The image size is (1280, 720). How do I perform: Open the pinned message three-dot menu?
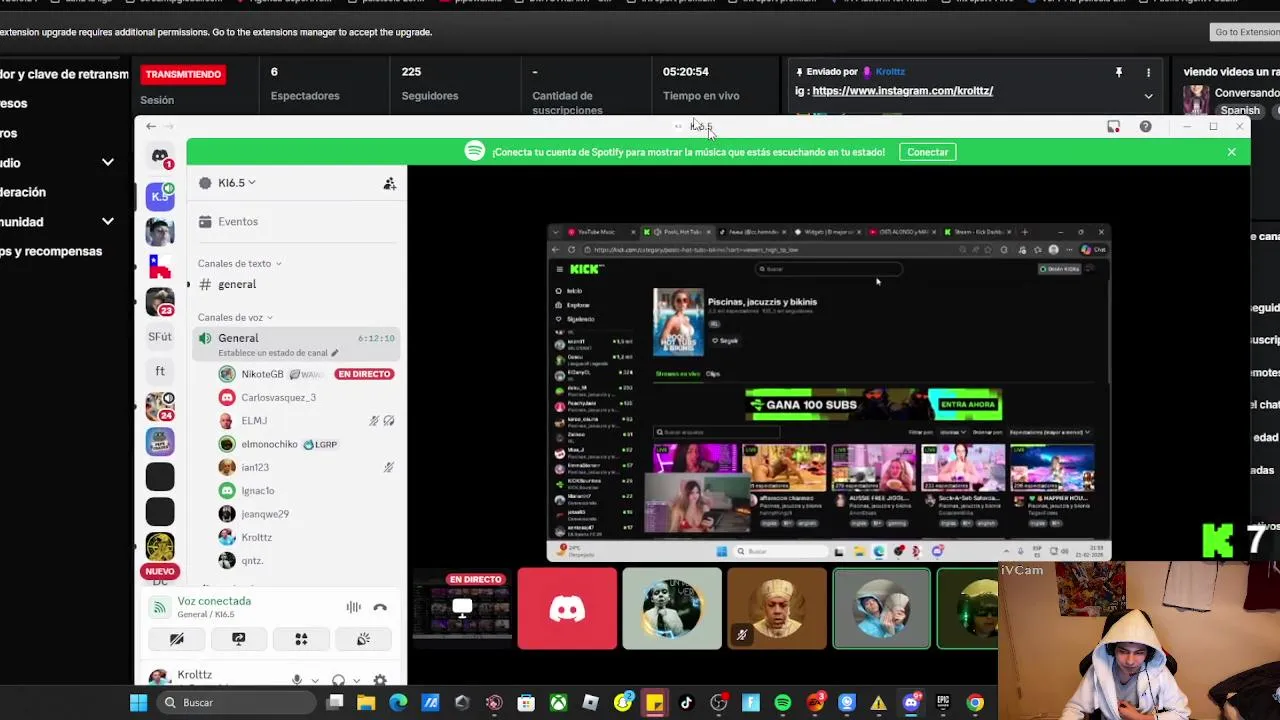tap(1148, 72)
